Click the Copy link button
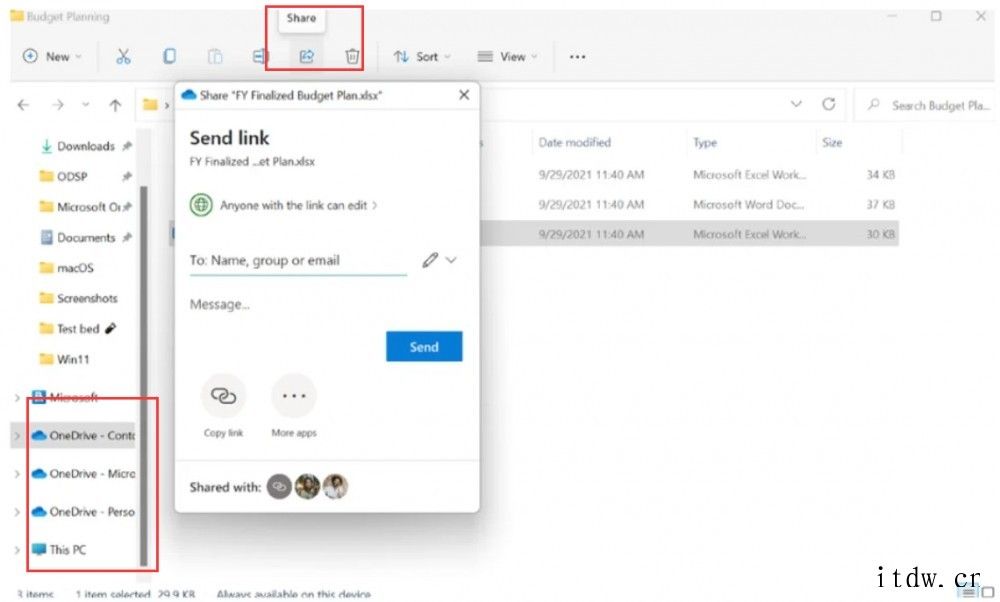 click(223, 405)
